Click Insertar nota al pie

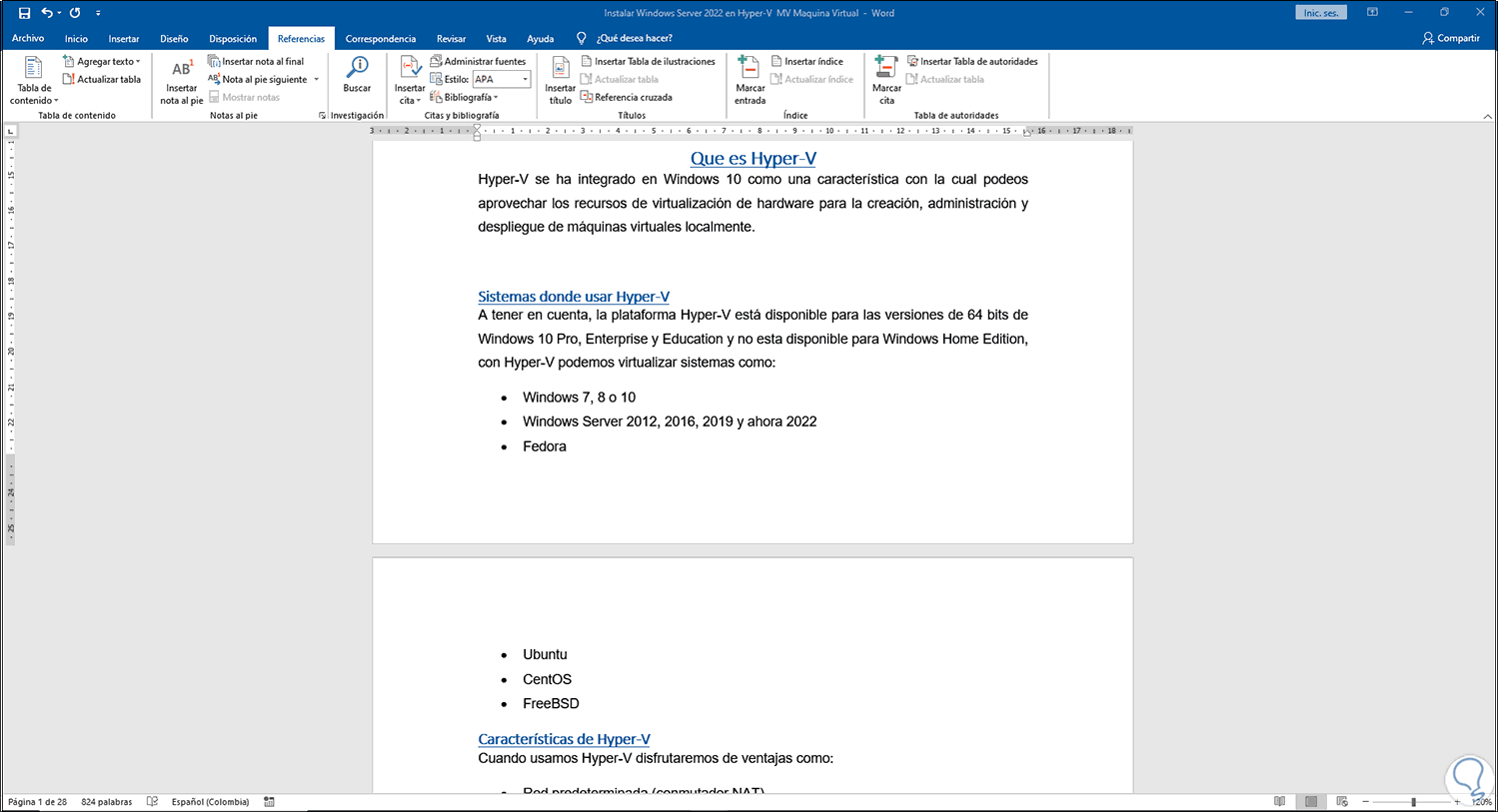pos(182,81)
